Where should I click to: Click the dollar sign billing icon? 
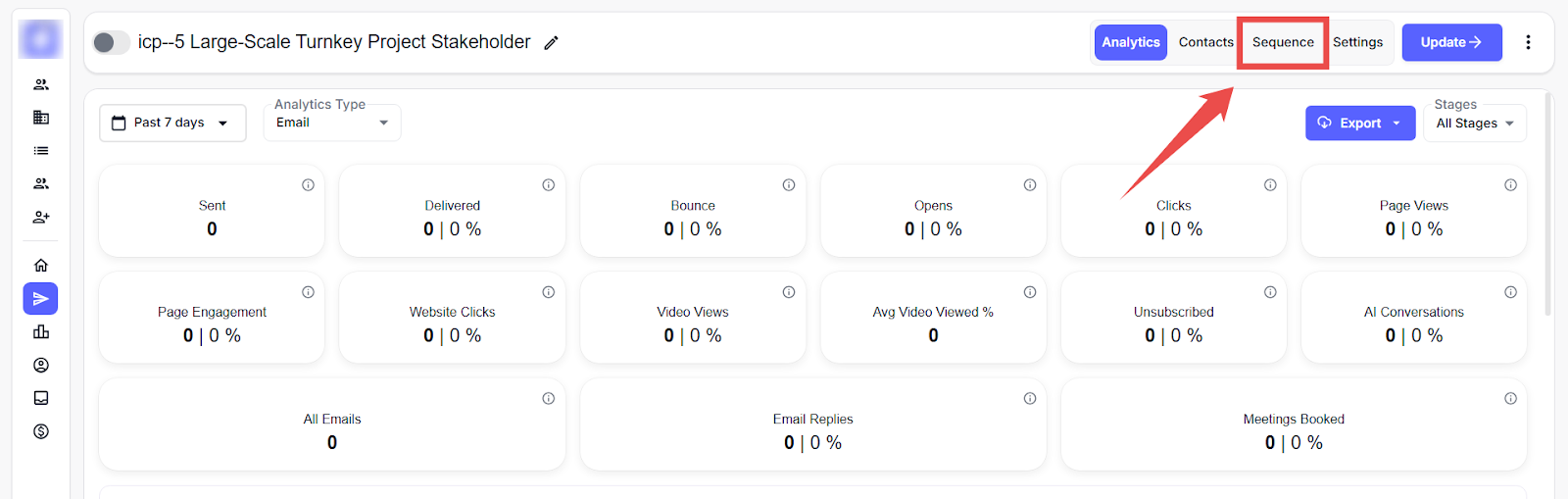pyautogui.click(x=41, y=431)
